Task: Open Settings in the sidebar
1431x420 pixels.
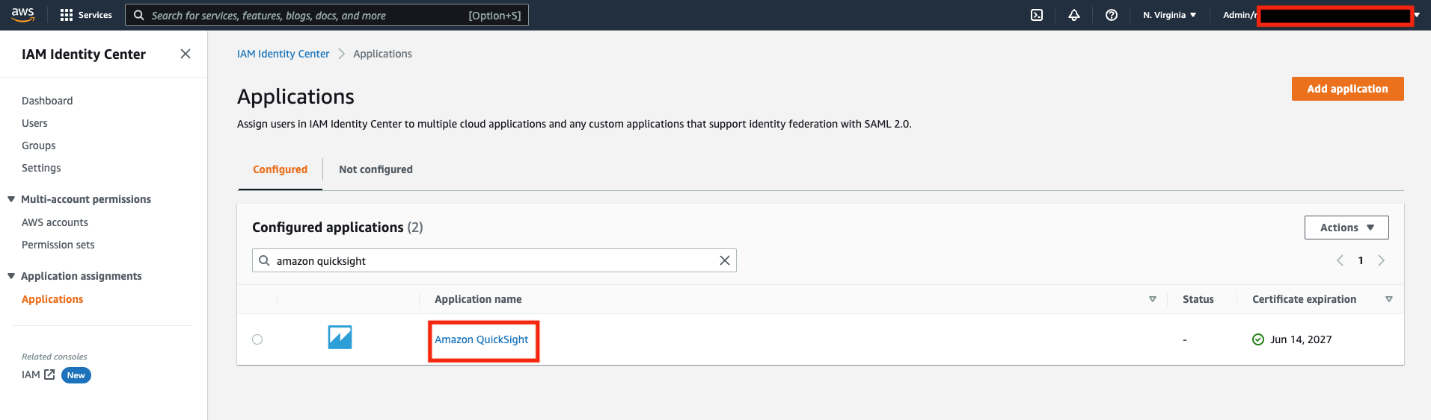Action: click(x=41, y=168)
